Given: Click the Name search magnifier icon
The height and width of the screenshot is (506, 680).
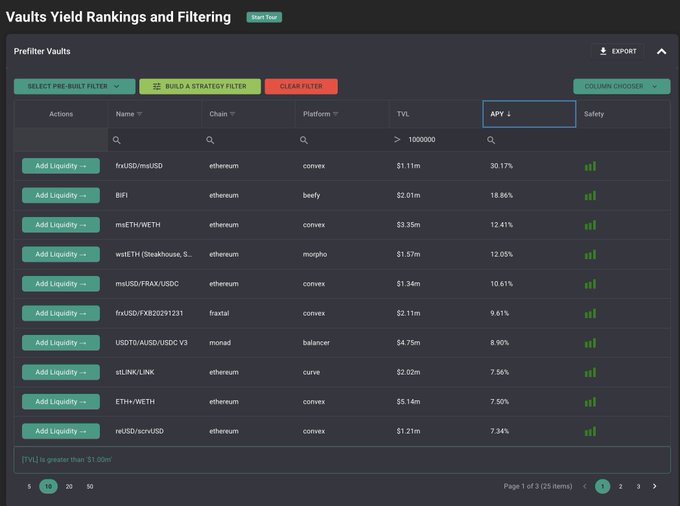Looking at the screenshot, I should pos(116,140).
